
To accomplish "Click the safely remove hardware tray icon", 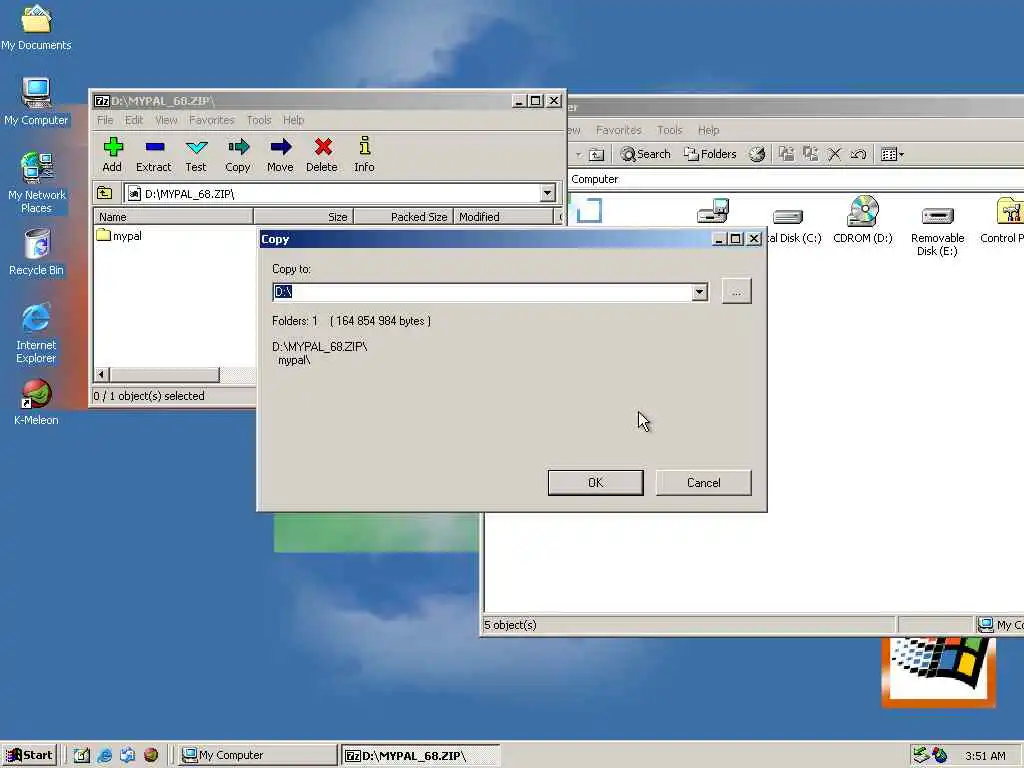I will pos(921,755).
